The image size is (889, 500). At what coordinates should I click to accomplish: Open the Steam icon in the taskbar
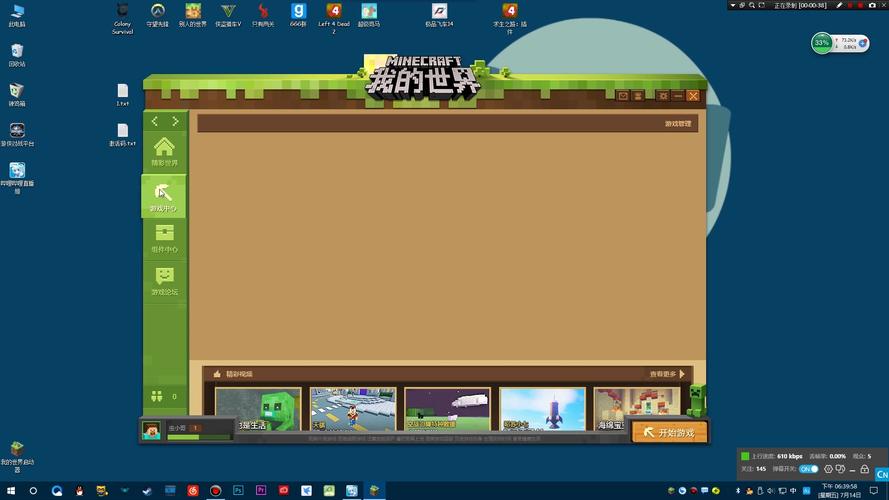(x=147, y=491)
